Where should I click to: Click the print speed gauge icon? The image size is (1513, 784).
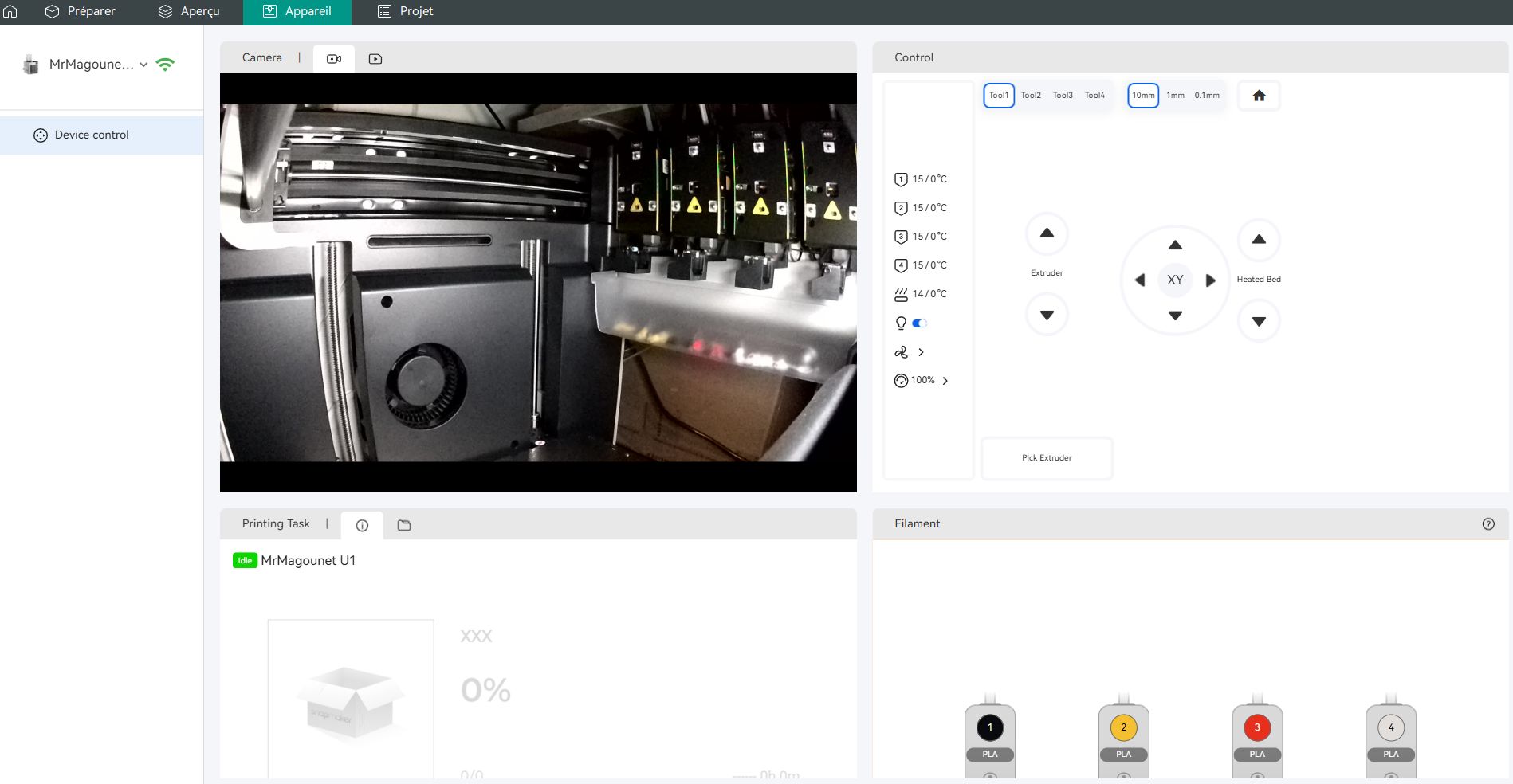(901, 381)
